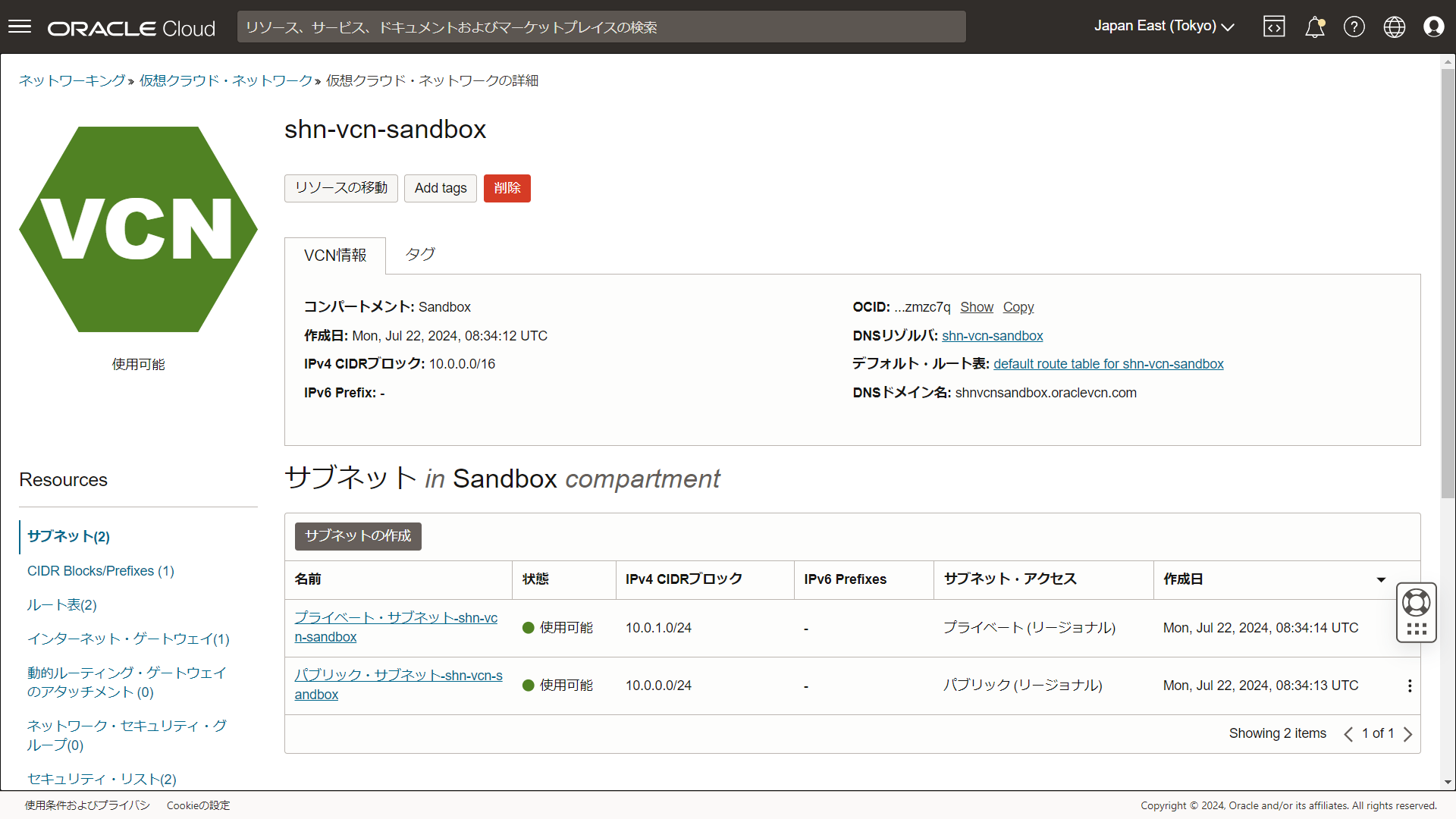Open DNS resolver shn-vcn-sandbox link
The image size is (1456, 819).
click(993, 336)
